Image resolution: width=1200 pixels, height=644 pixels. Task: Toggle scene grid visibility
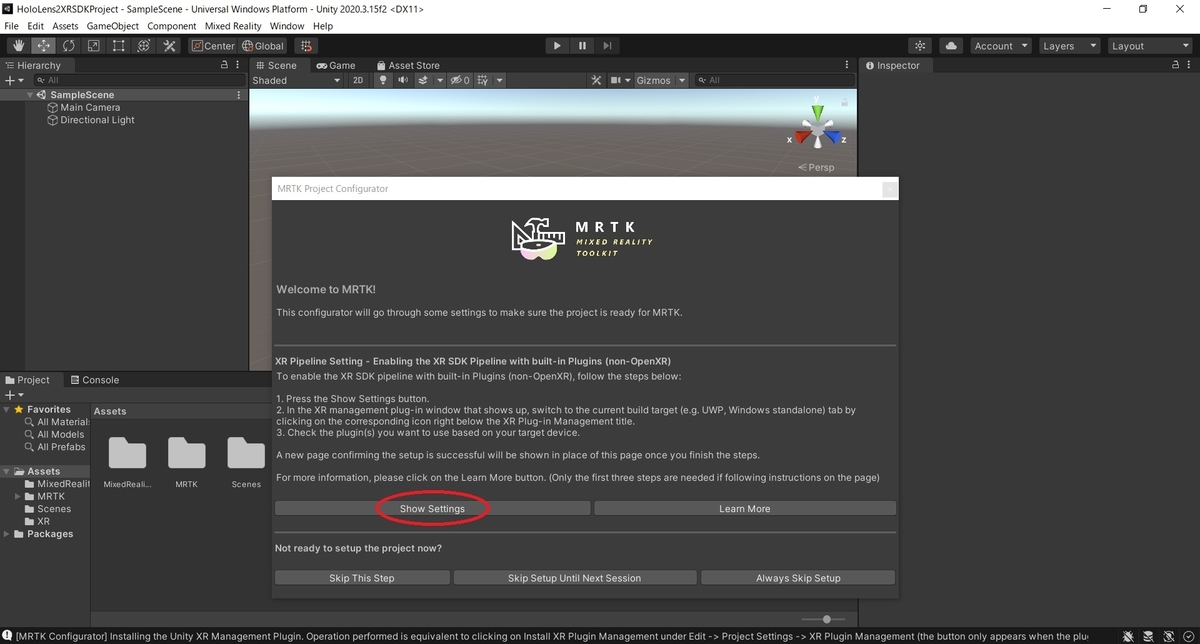click(x=482, y=80)
